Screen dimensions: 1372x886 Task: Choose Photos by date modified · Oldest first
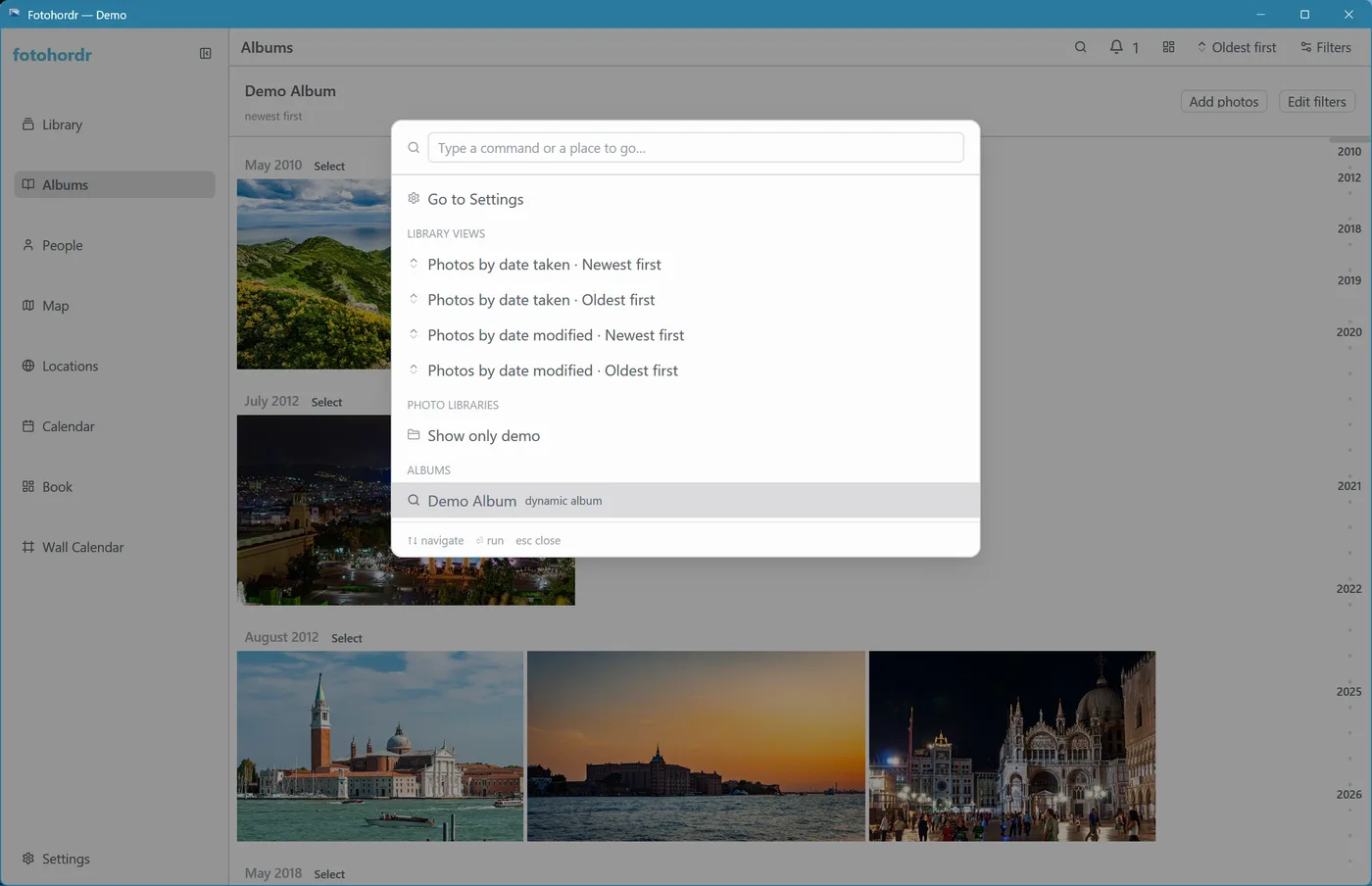point(685,370)
